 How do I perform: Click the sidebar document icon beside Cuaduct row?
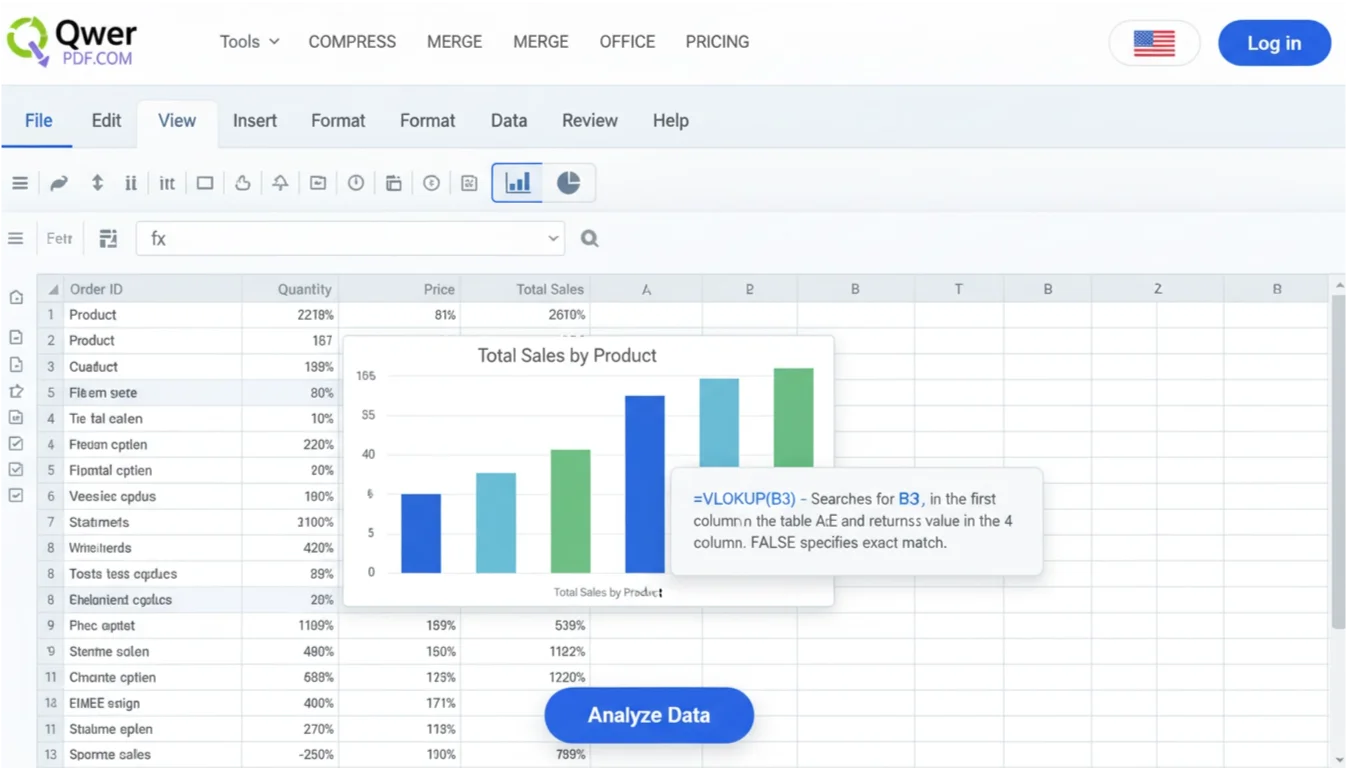pyautogui.click(x=16, y=364)
